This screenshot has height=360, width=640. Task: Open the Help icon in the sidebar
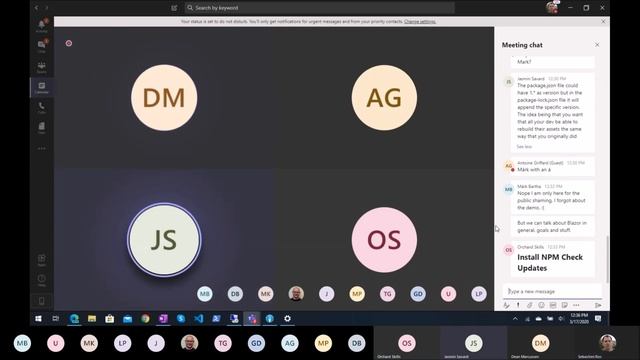click(x=42, y=280)
